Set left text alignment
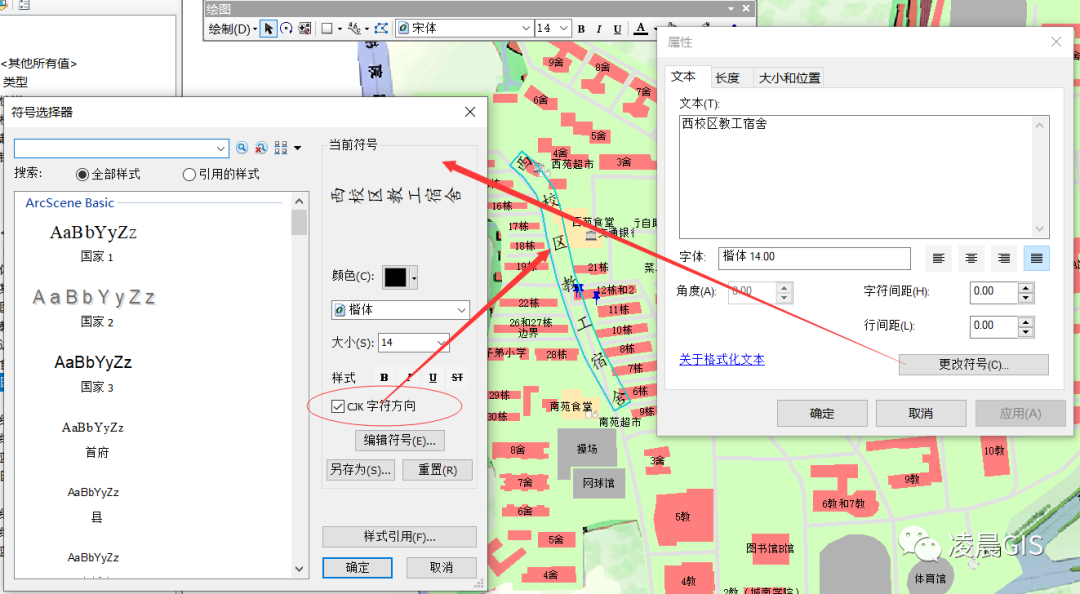The height and width of the screenshot is (594, 1080). coord(938,258)
